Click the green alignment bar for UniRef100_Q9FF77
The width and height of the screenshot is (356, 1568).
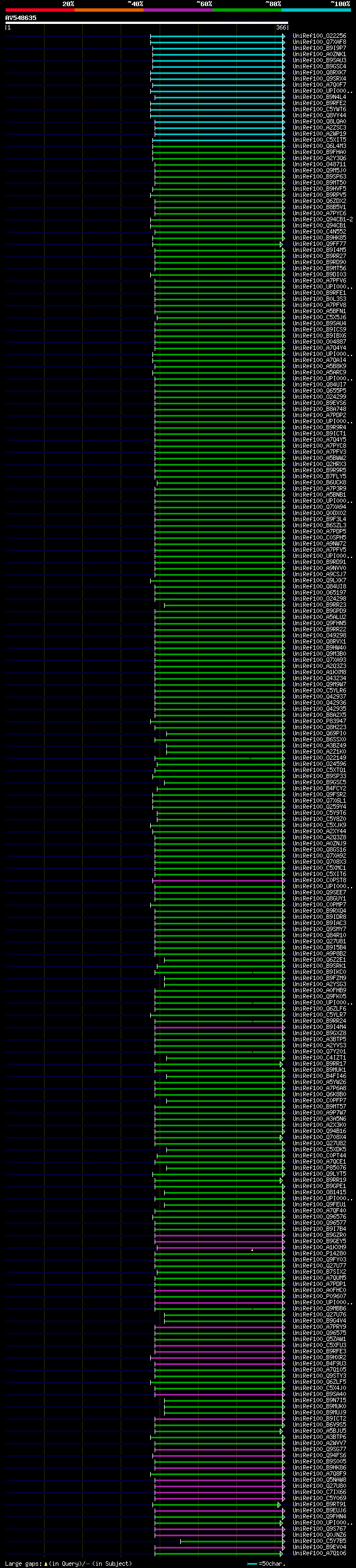point(219,244)
